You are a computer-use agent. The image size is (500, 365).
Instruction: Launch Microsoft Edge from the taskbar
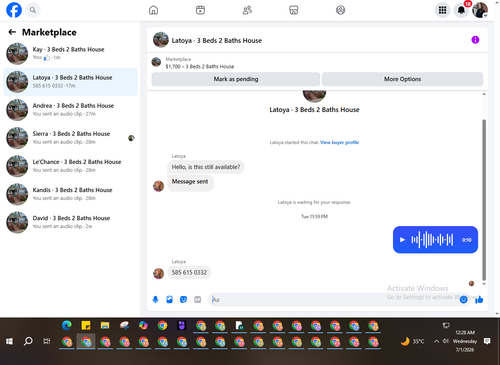pyautogui.click(x=67, y=325)
